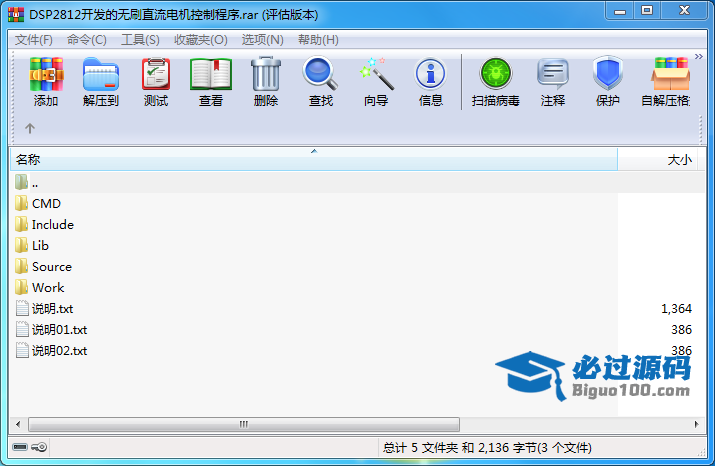Click the drive icon in status bar

20,447
